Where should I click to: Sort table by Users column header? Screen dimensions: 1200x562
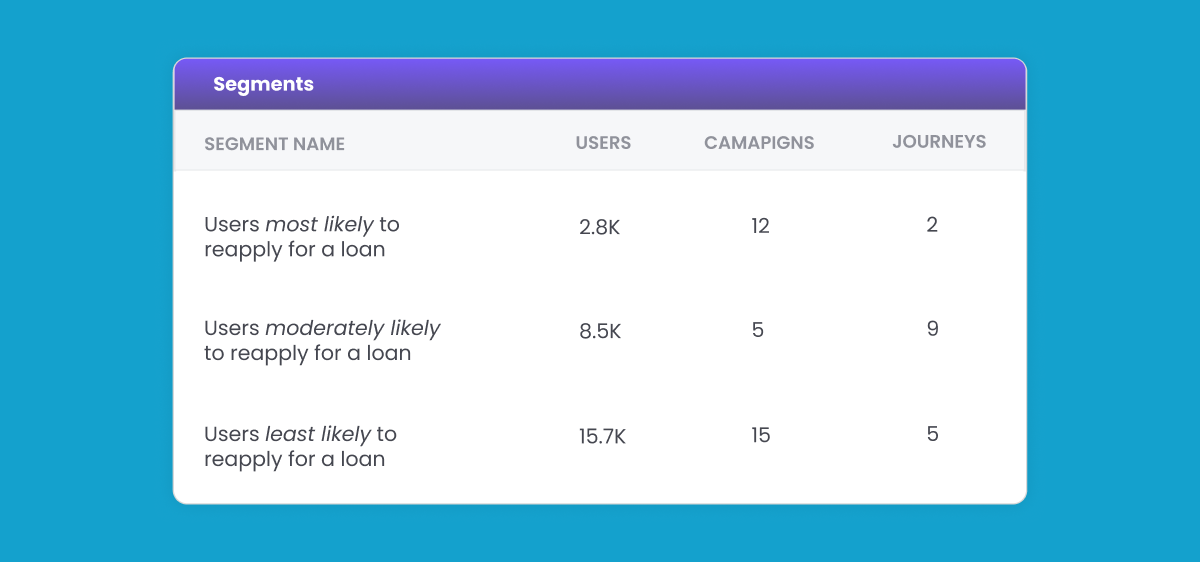pos(603,142)
